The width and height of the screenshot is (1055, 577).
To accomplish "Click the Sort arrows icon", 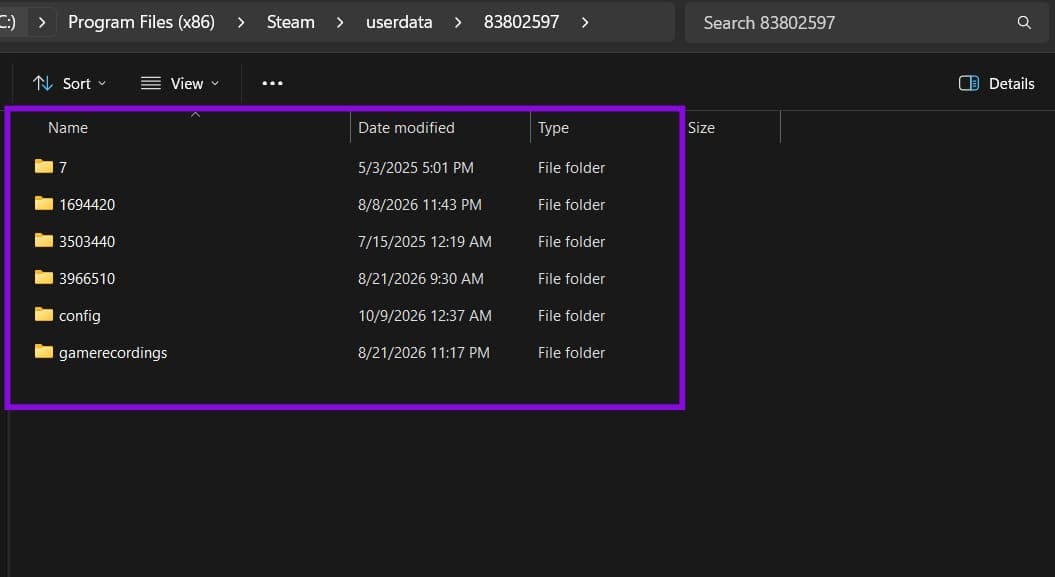I will (43, 83).
